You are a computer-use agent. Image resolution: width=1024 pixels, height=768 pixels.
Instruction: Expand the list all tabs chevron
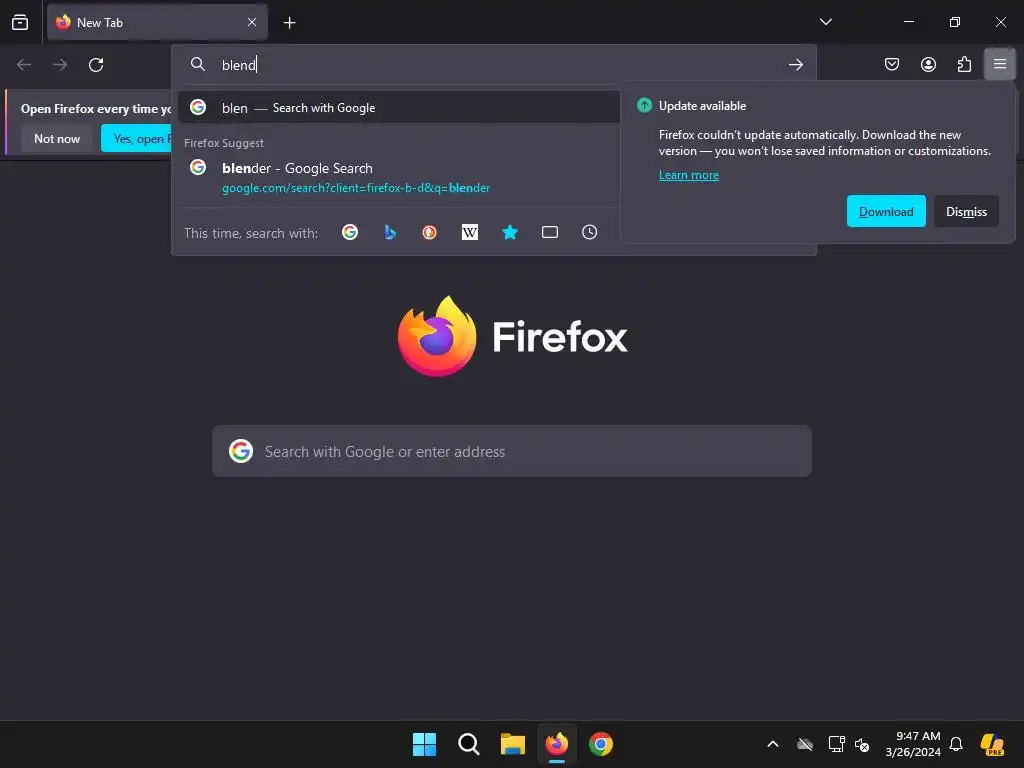click(825, 22)
